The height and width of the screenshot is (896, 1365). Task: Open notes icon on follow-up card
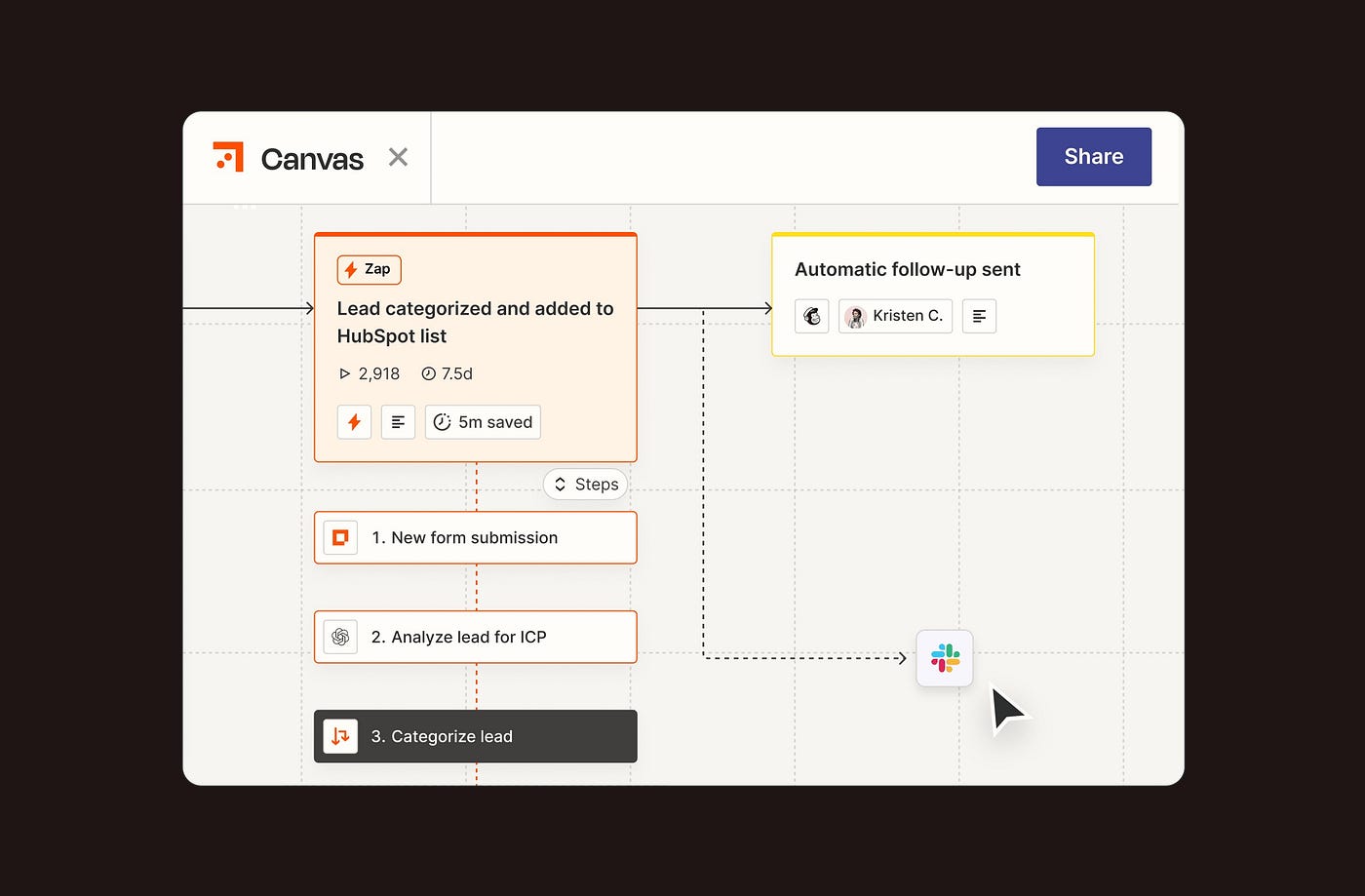(979, 316)
